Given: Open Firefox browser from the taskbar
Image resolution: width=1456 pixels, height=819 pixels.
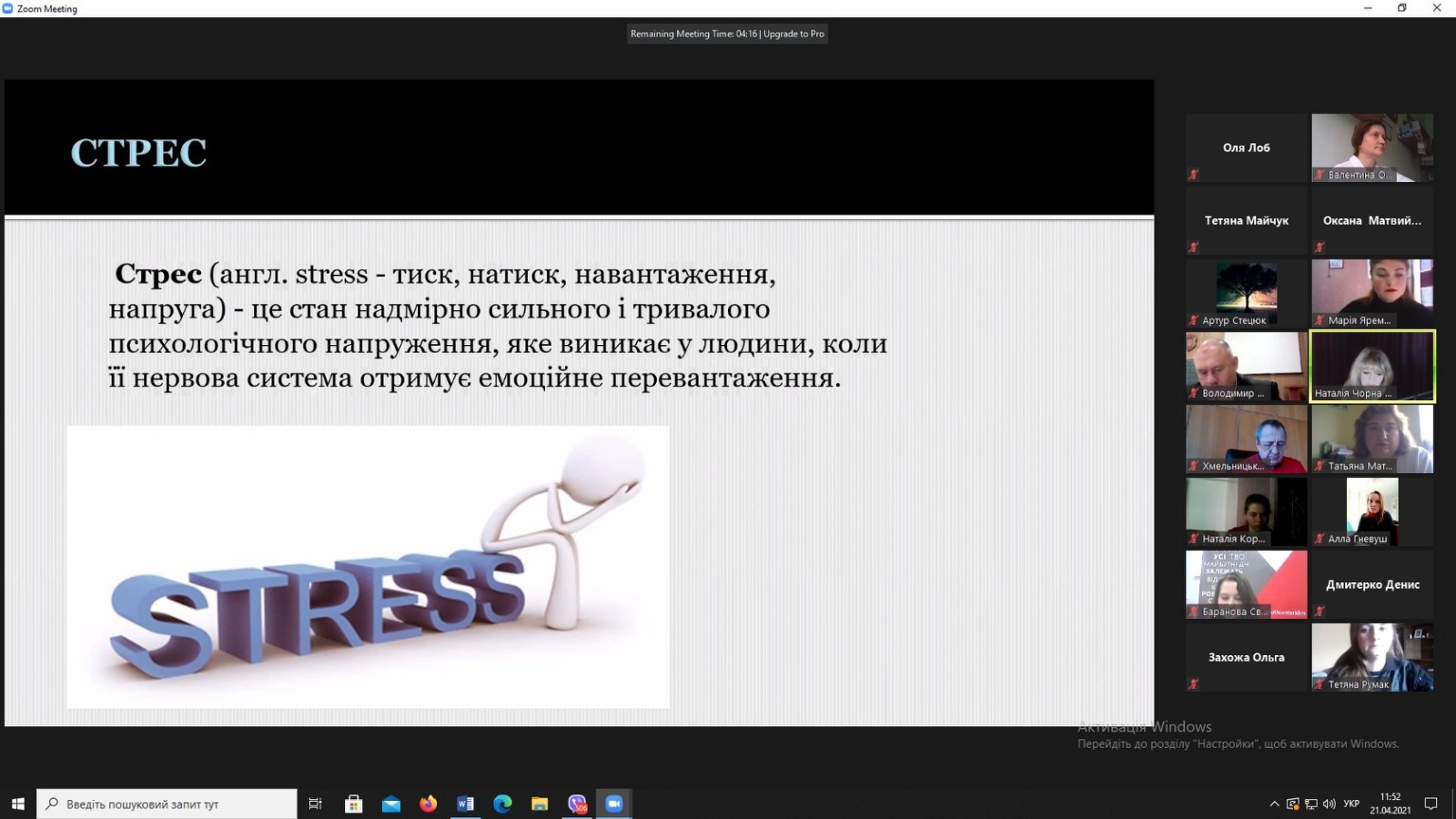Looking at the screenshot, I should point(428,804).
